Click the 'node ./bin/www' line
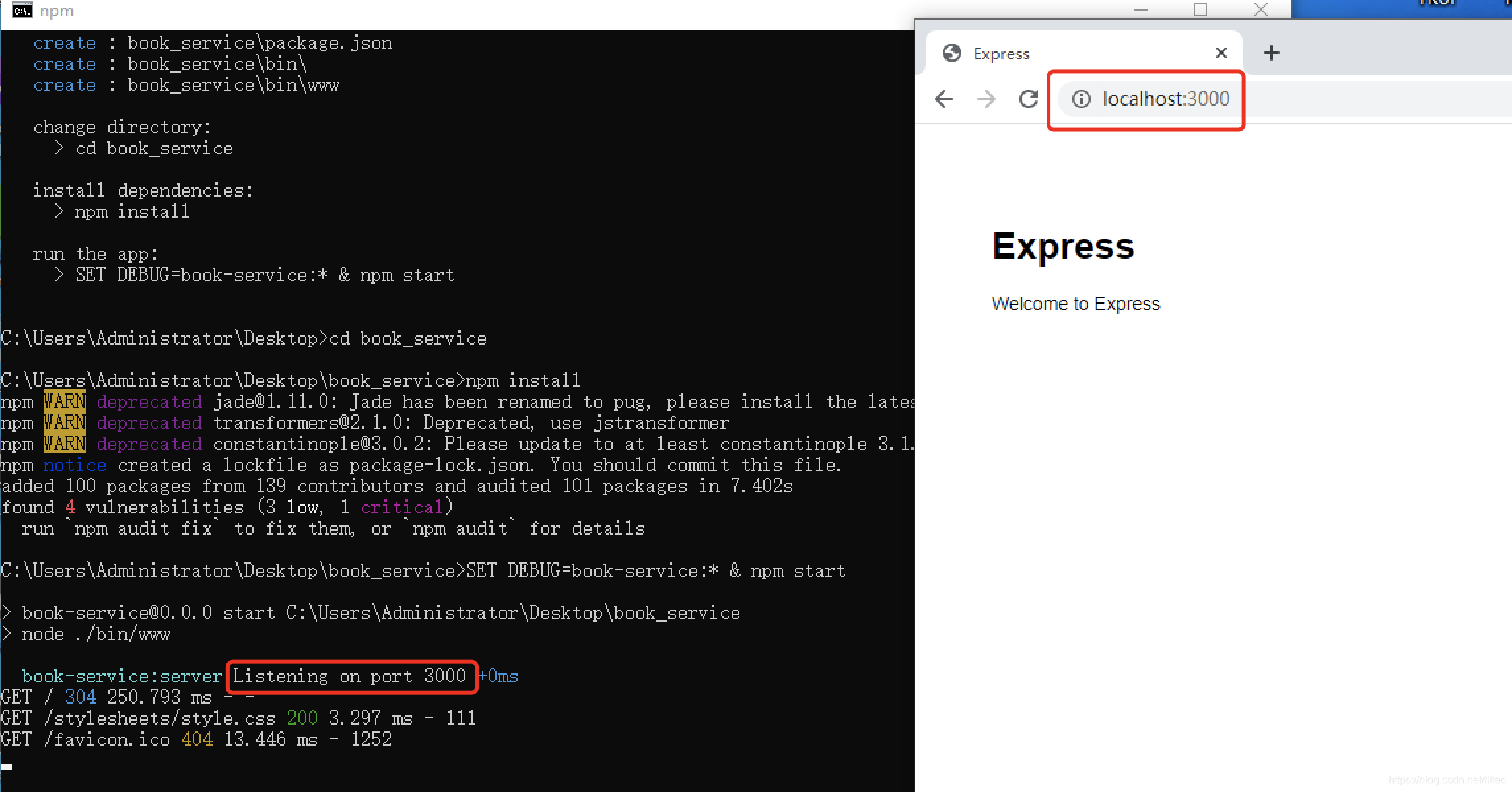Viewport: 1512px width, 792px height. coord(86,634)
